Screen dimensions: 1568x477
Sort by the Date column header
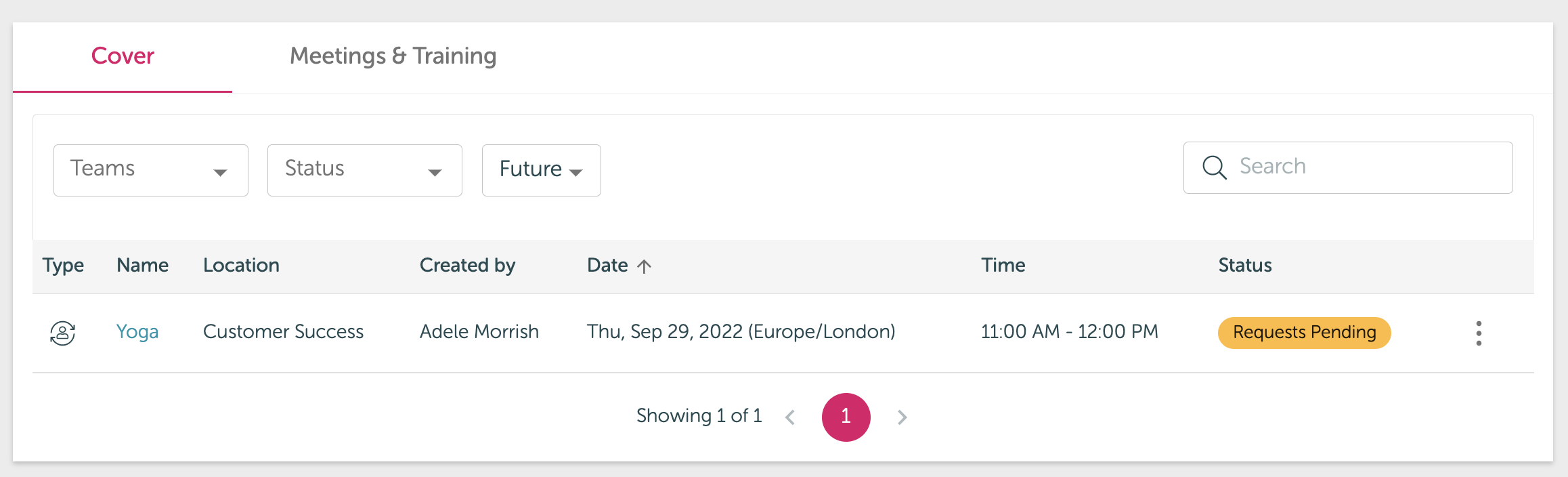[607, 266]
